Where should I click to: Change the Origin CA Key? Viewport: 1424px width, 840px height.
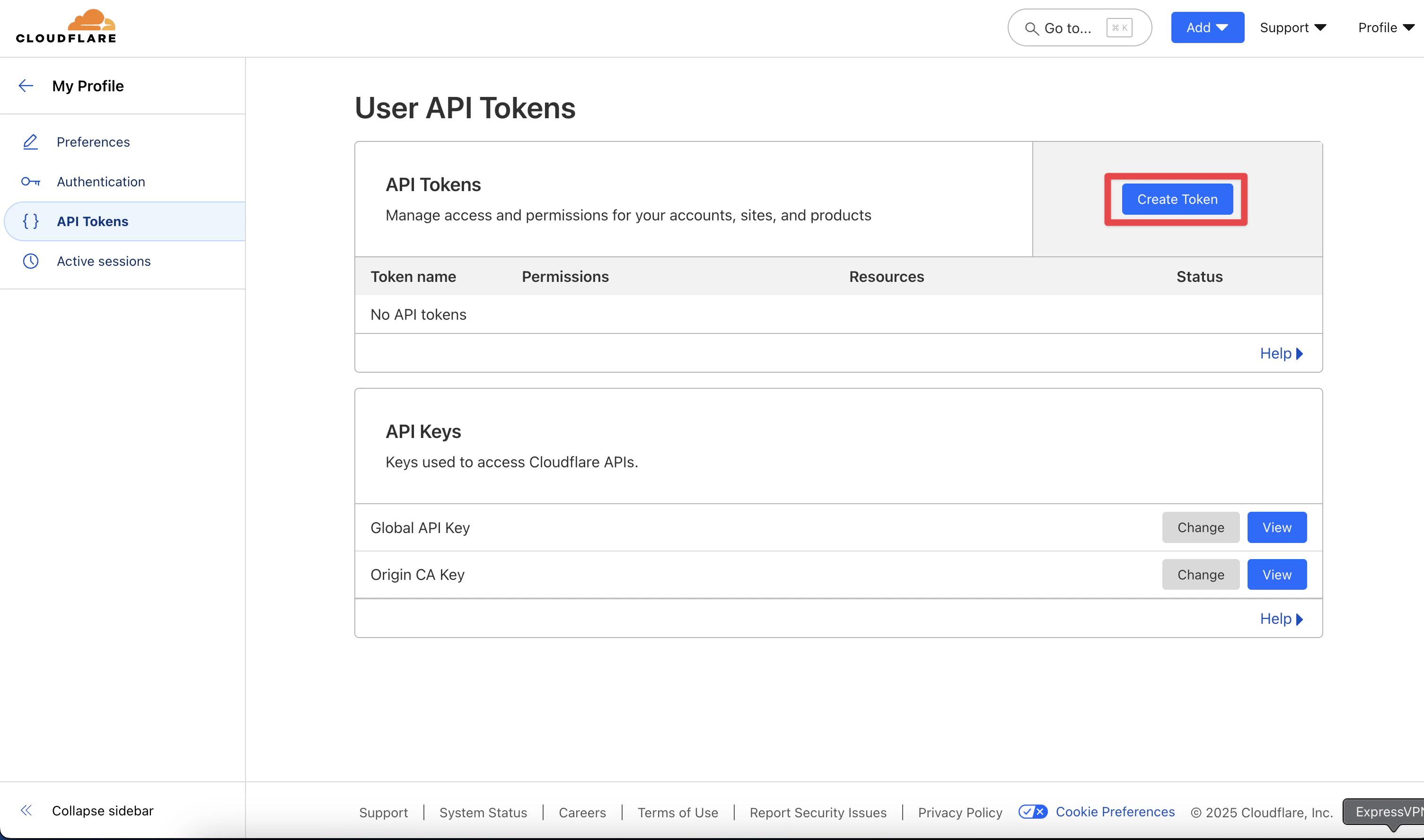[1200, 575]
